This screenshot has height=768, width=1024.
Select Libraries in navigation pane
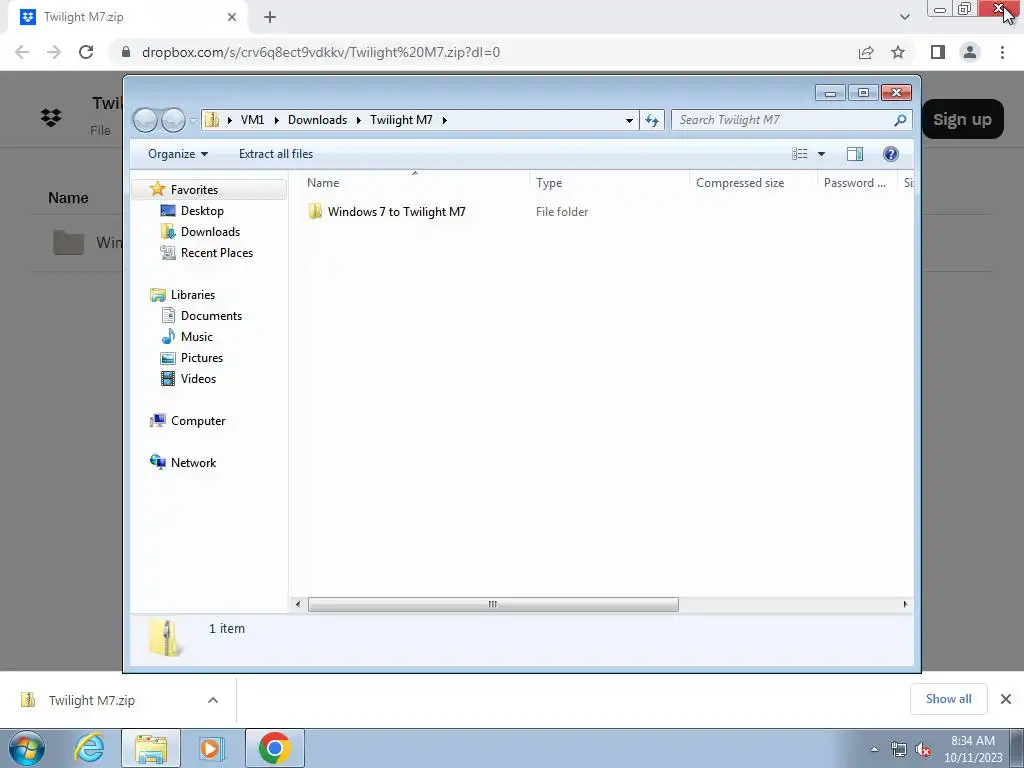pyautogui.click(x=193, y=295)
